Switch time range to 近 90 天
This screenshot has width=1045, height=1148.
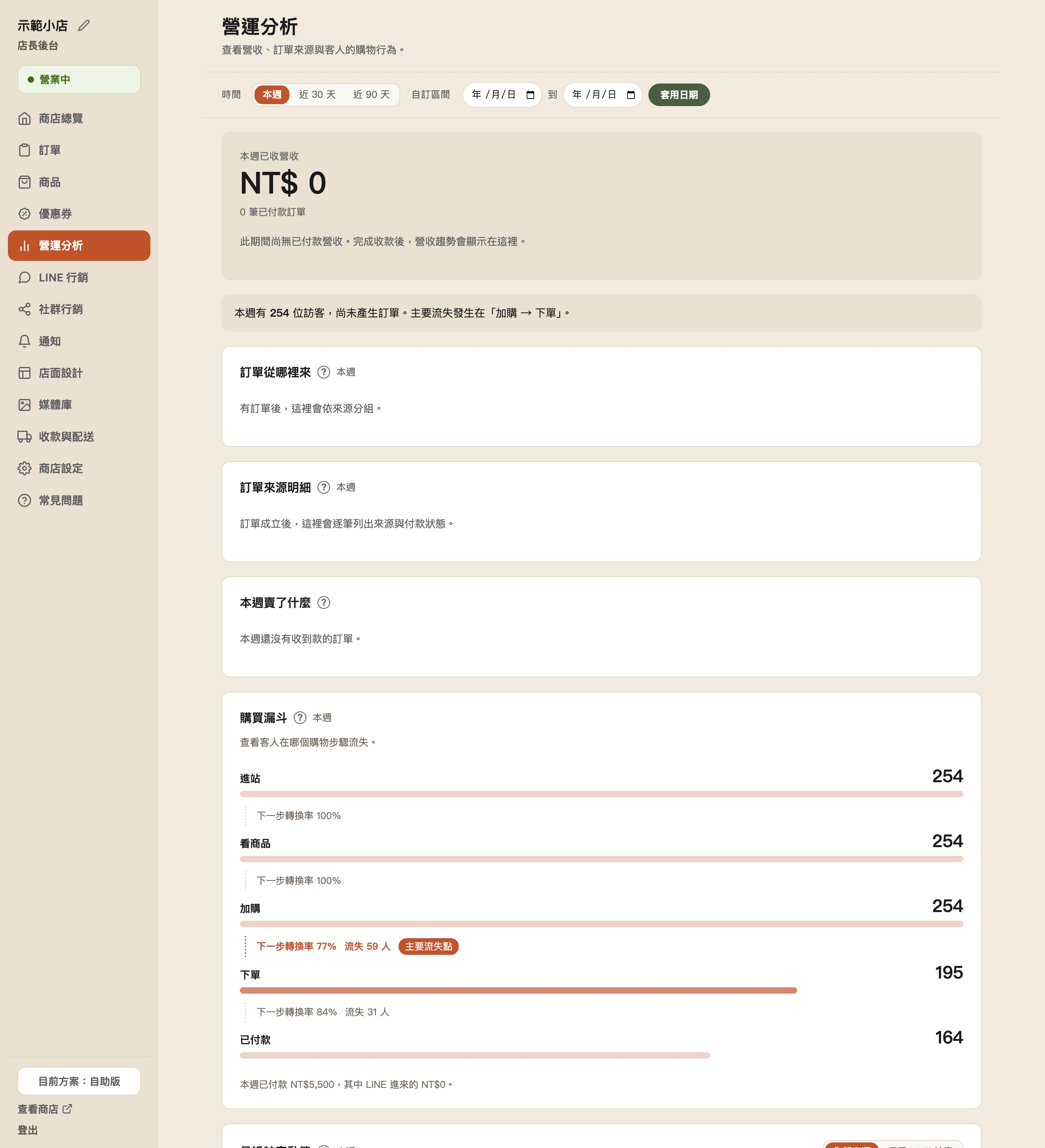[x=371, y=95]
